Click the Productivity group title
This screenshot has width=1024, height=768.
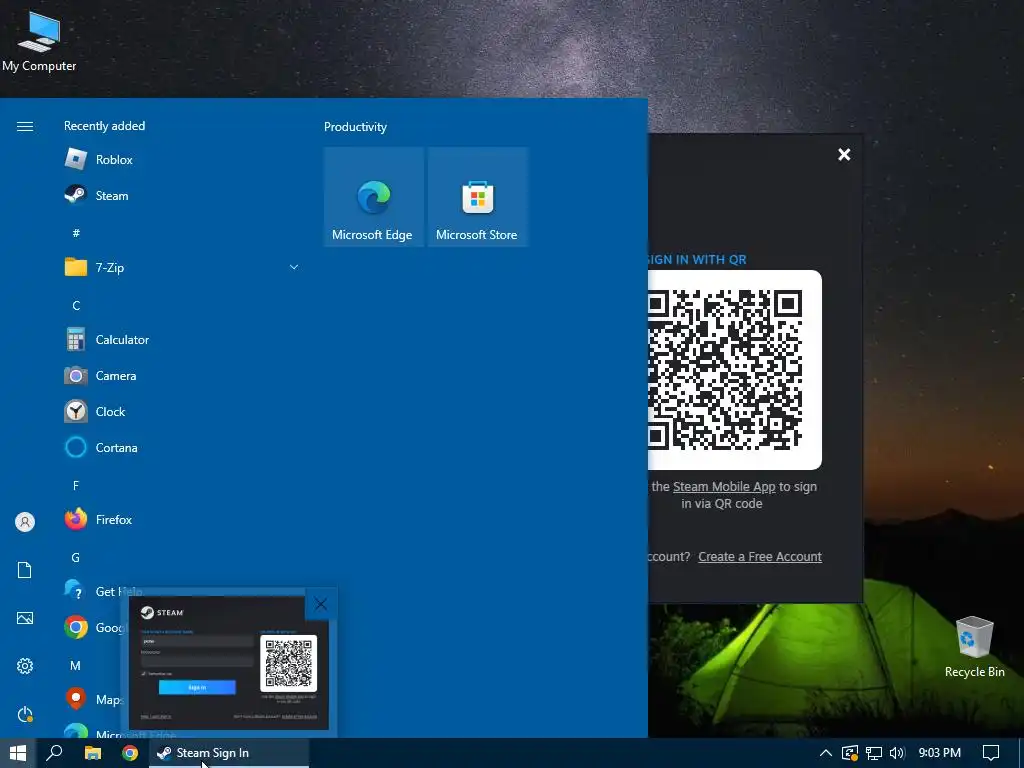(x=355, y=127)
